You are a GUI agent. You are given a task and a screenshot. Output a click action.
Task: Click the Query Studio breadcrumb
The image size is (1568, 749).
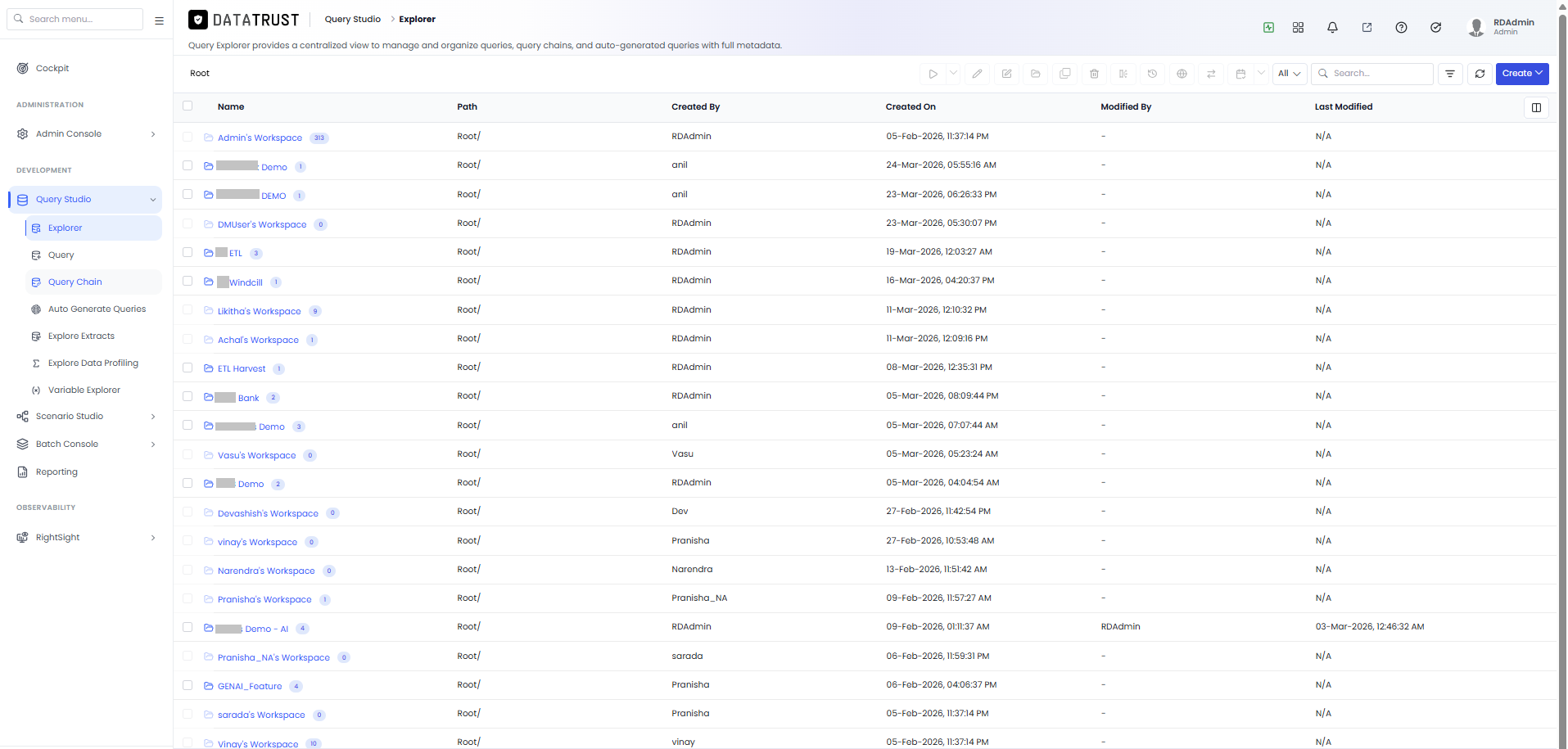tap(352, 19)
